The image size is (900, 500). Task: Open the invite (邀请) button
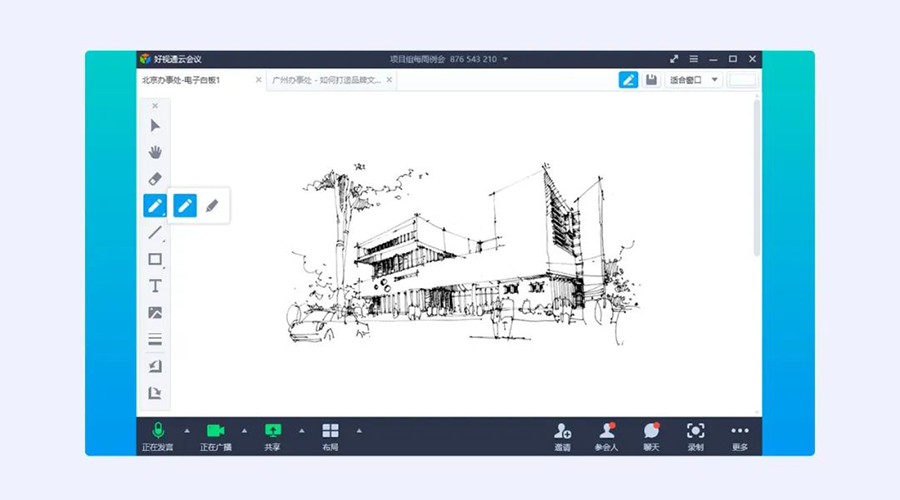563,436
